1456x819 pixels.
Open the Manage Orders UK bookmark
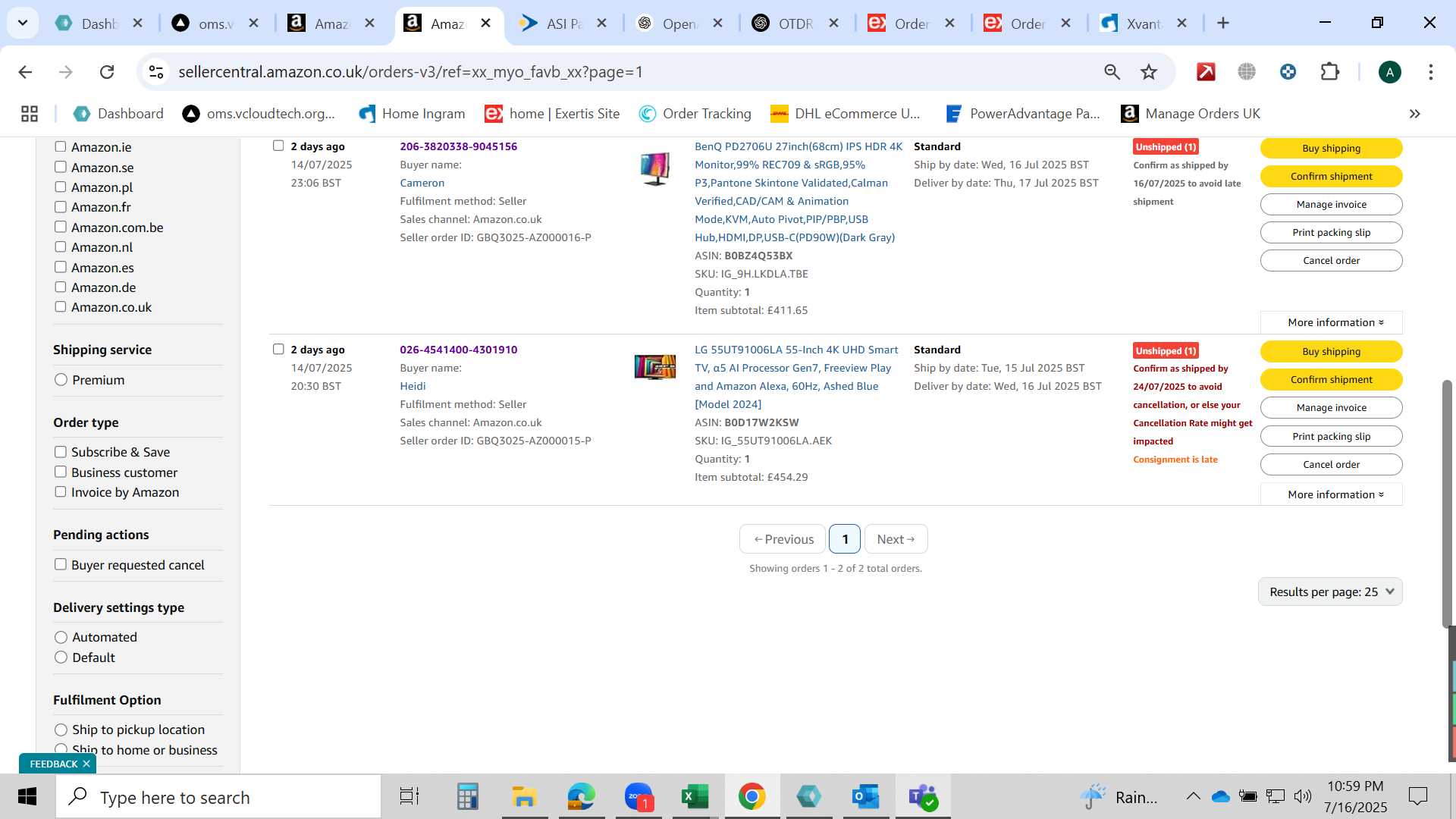point(1191,114)
